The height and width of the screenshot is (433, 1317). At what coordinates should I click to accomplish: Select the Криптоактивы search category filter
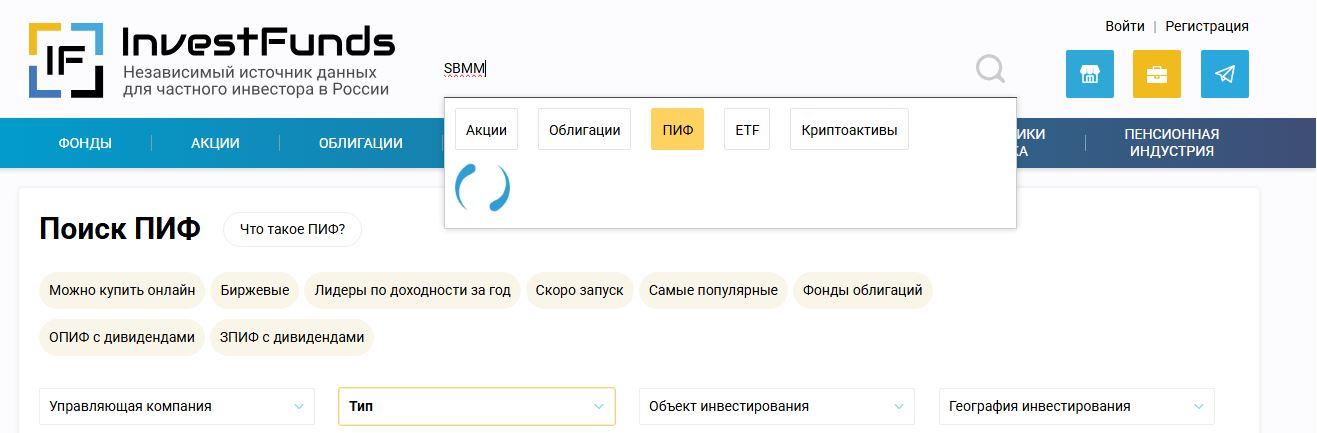[x=848, y=130]
